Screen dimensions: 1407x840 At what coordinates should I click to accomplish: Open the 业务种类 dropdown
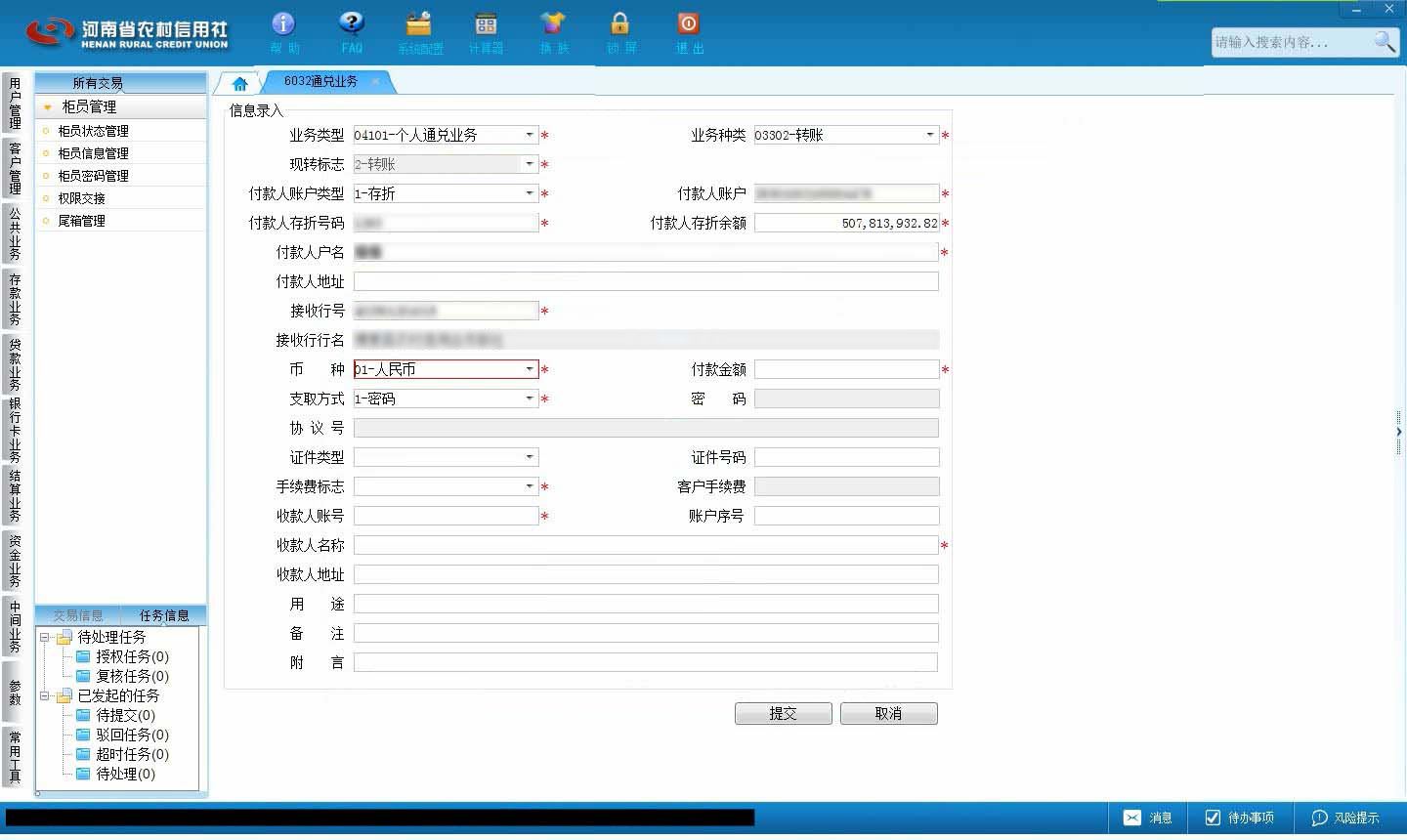[930, 135]
